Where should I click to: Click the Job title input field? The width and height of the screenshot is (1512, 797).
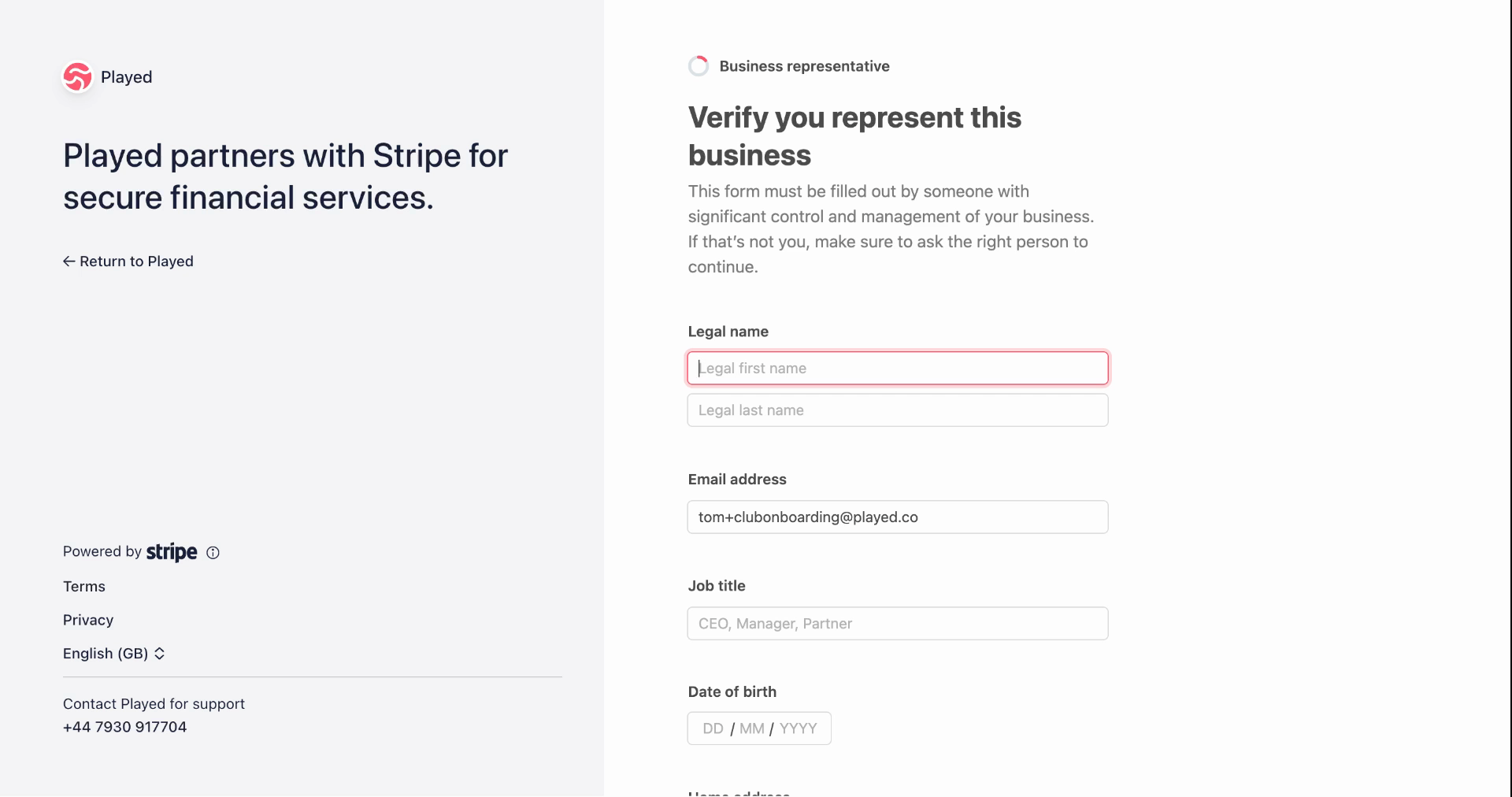pyautogui.click(x=898, y=624)
